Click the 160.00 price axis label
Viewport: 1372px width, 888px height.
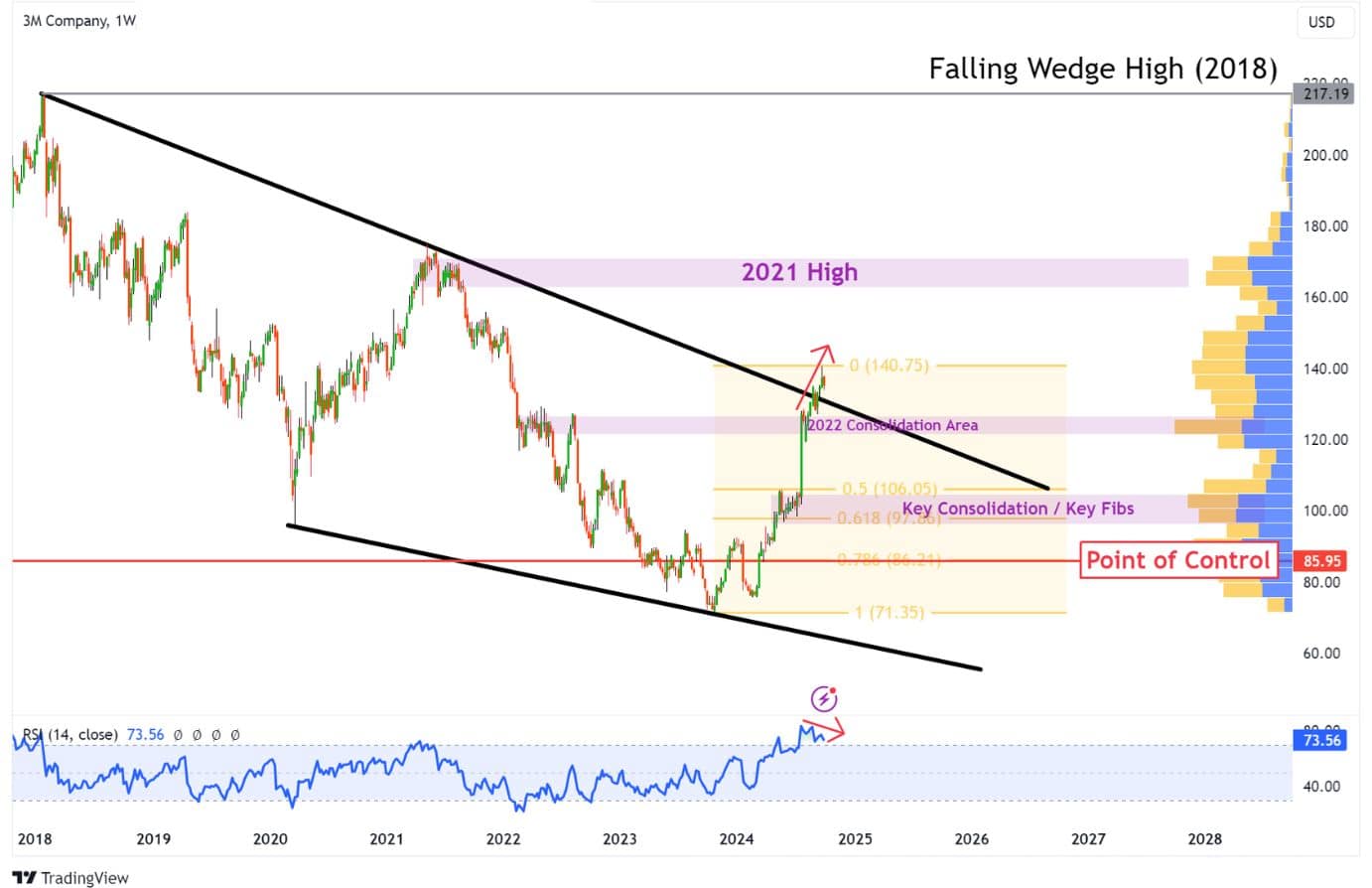point(1325,297)
